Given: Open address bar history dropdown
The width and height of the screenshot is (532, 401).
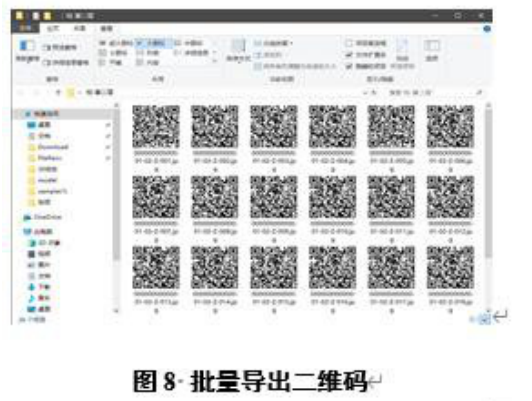Looking at the screenshot, I should (x=365, y=92).
